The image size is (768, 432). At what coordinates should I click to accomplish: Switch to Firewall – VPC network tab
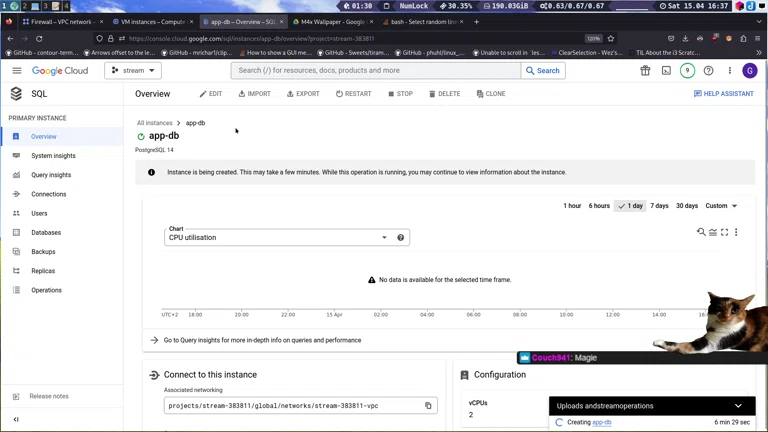coord(63,22)
